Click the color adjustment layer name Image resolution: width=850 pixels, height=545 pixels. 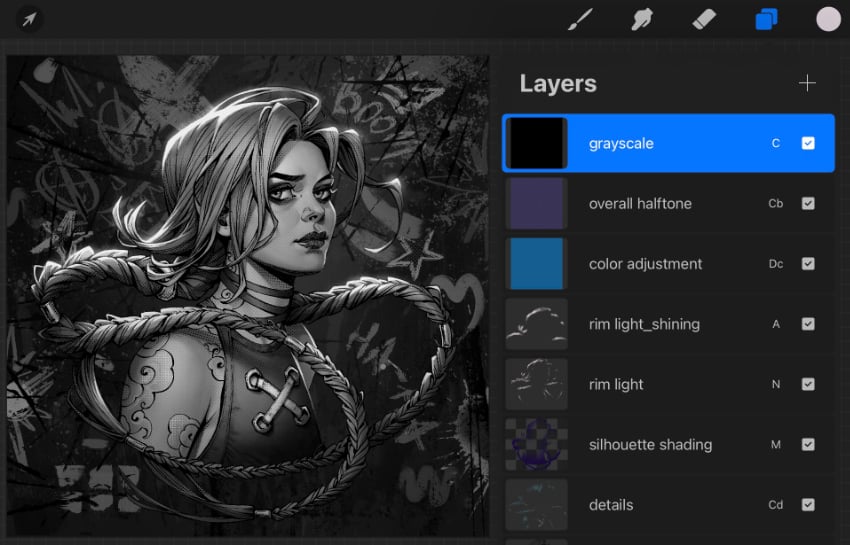click(x=646, y=264)
